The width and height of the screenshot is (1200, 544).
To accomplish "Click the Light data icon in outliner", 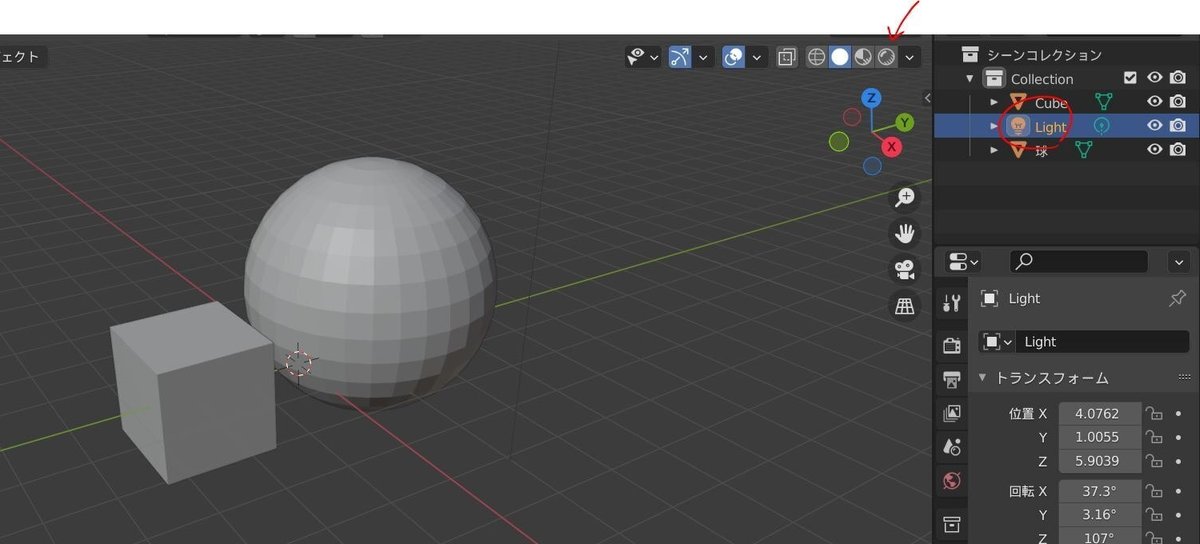I will 1101,126.
